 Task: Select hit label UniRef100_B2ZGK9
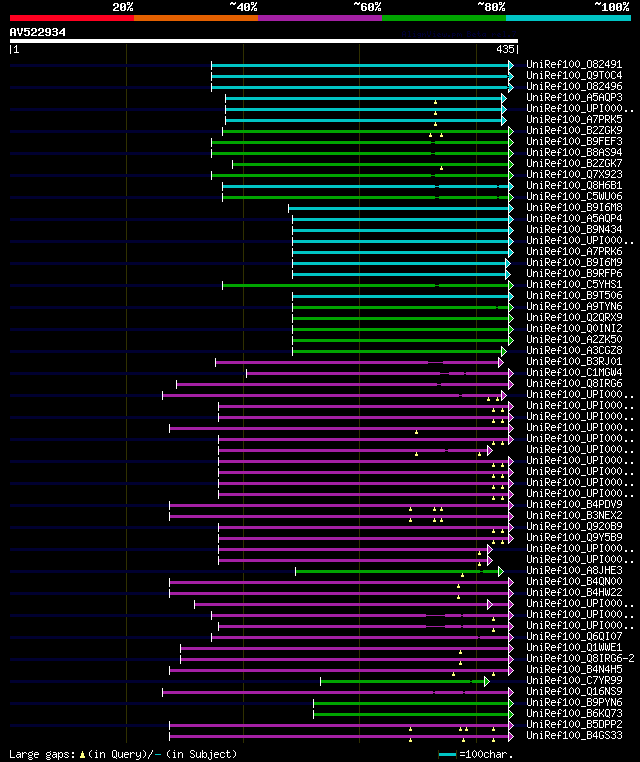pyautogui.click(x=574, y=130)
